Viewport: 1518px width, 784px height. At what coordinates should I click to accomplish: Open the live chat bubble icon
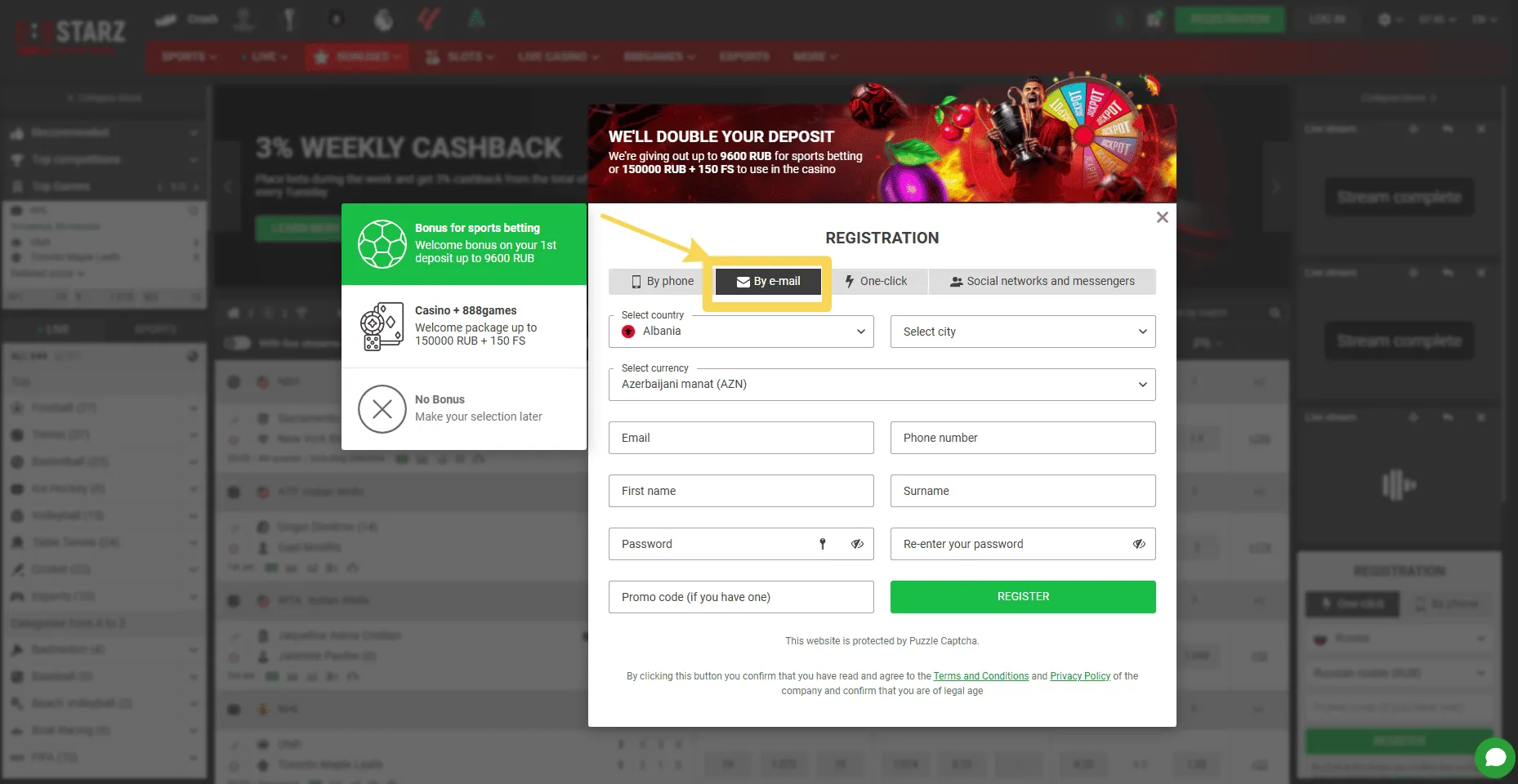1495,757
